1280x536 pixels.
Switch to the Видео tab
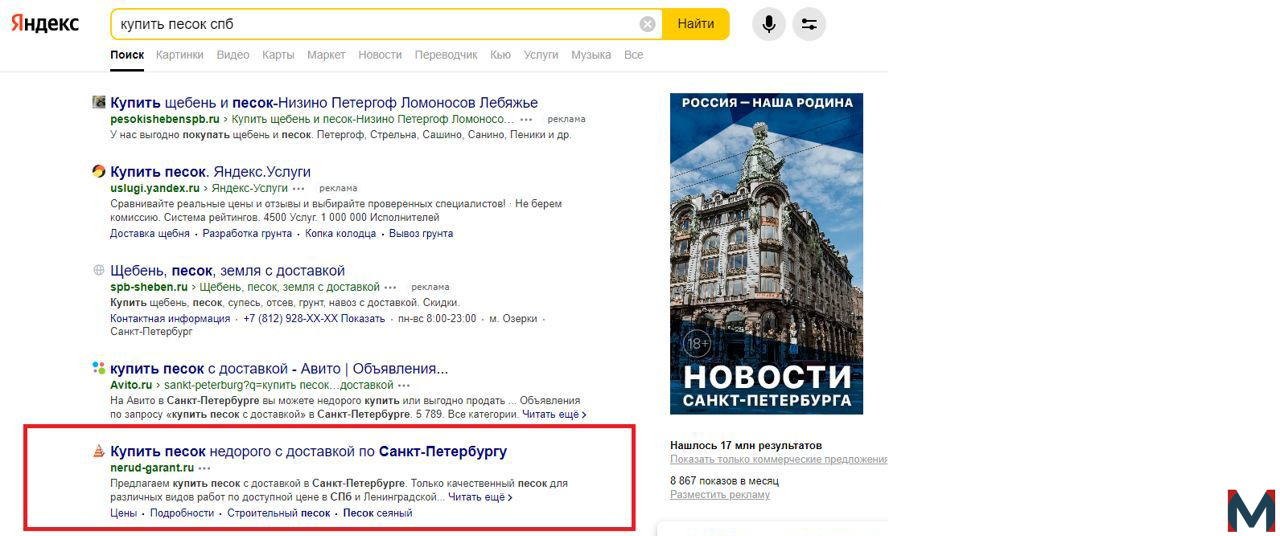233,55
